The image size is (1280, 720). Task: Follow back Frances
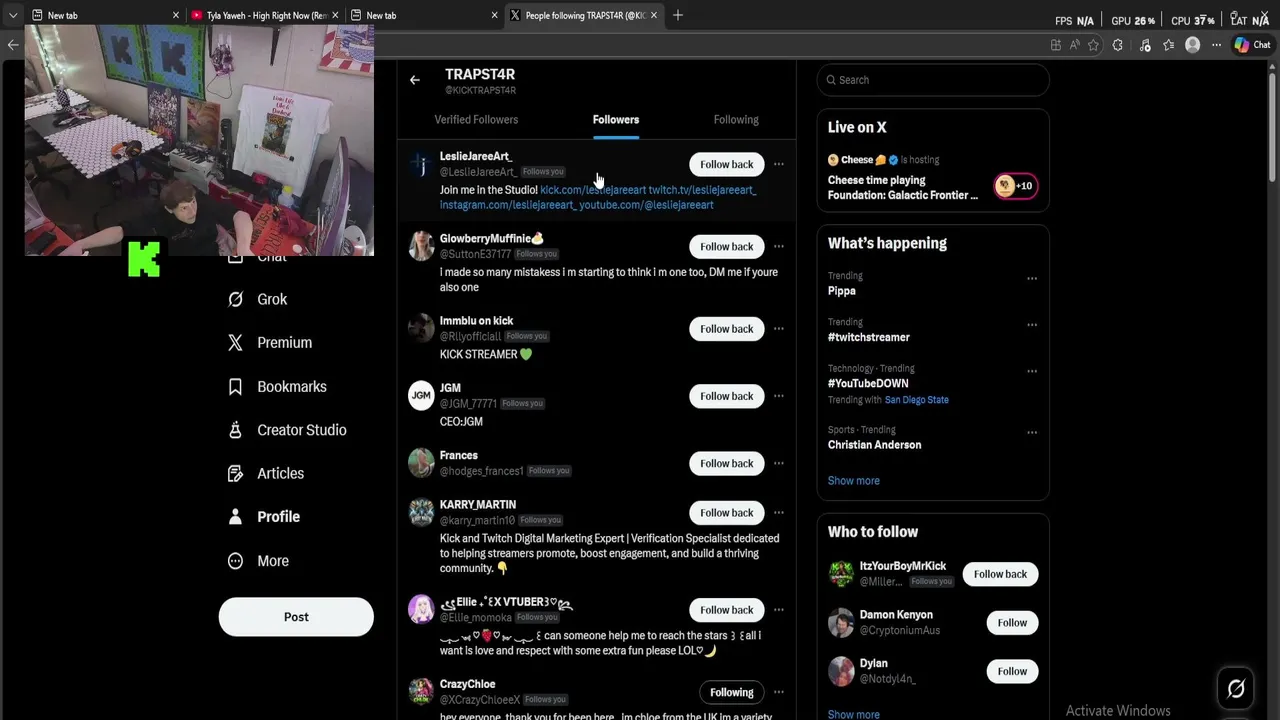coord(727,463)
